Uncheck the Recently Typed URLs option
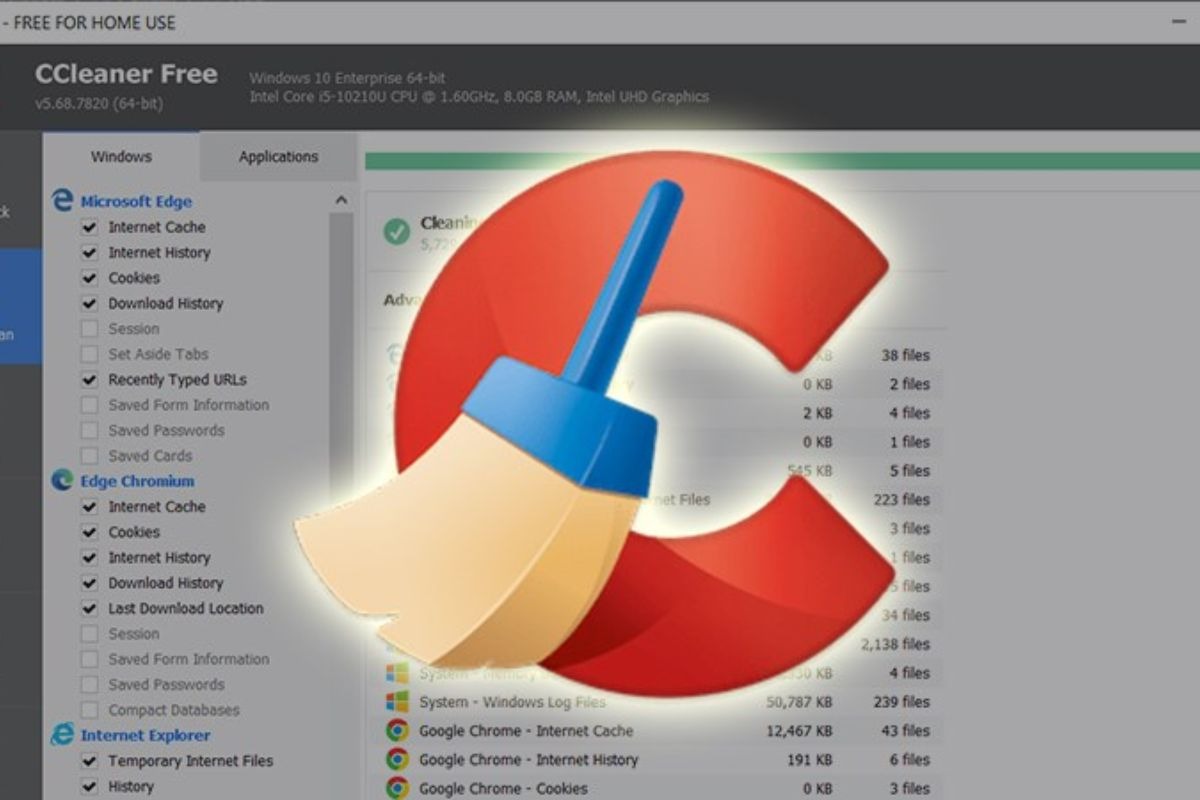The width and height of the screenshot is (1200, 800). pyautogui.click(x=89, y=380)
